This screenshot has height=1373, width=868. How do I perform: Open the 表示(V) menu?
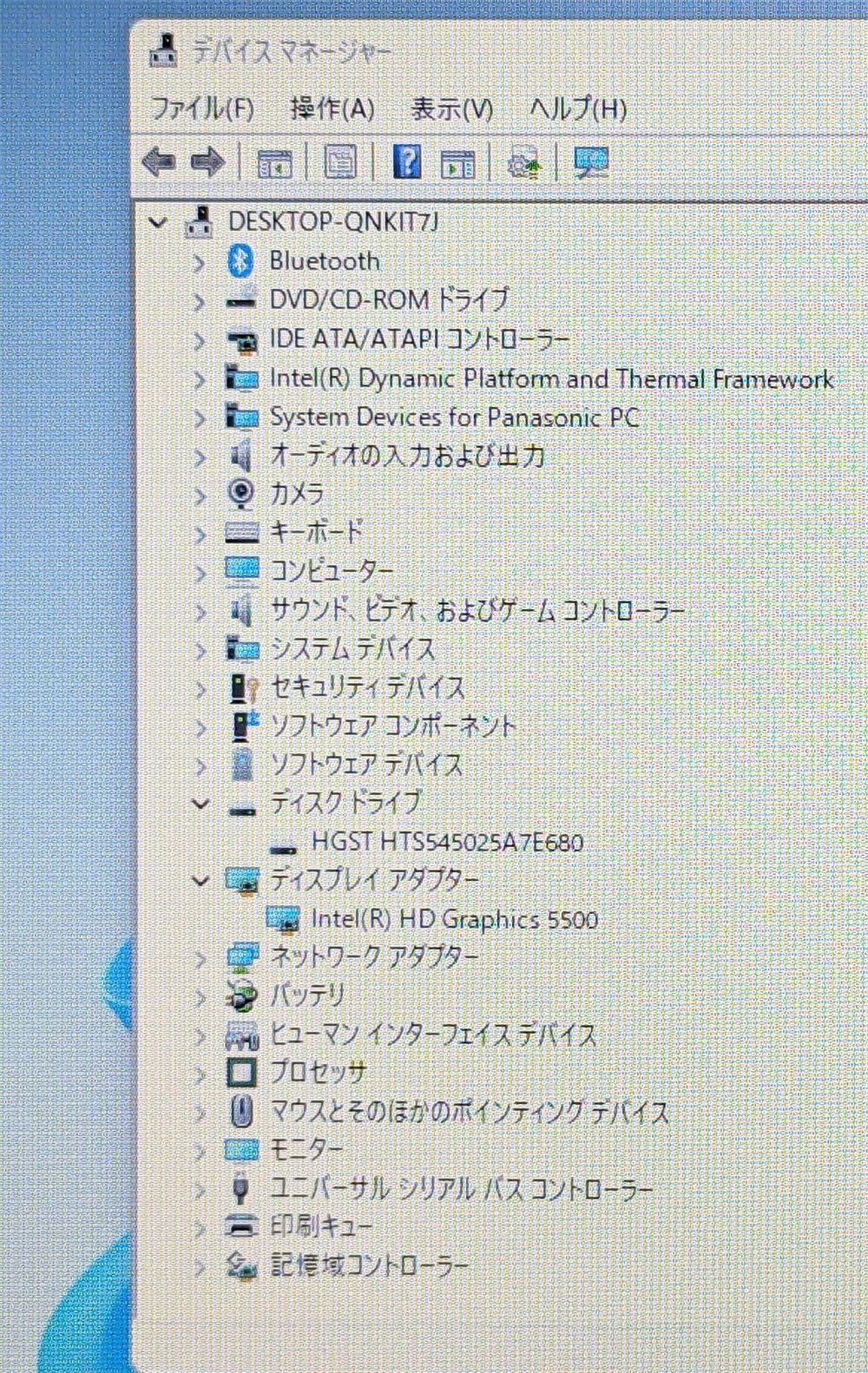451,108
